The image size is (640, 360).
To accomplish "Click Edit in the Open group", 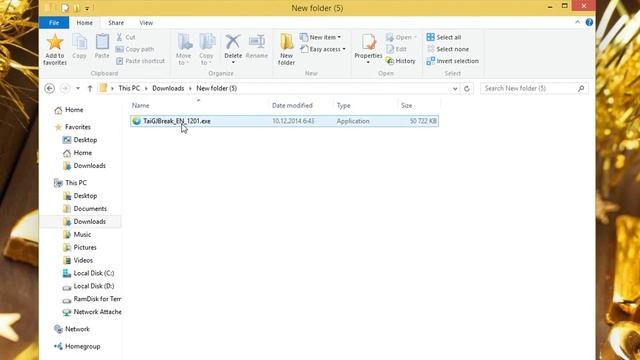I will [396, 49].
